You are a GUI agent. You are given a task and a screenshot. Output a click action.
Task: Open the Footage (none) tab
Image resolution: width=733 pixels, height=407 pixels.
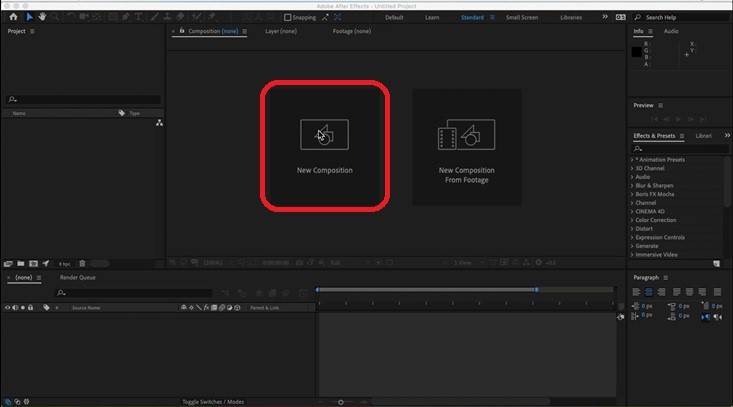pos(352,31)
